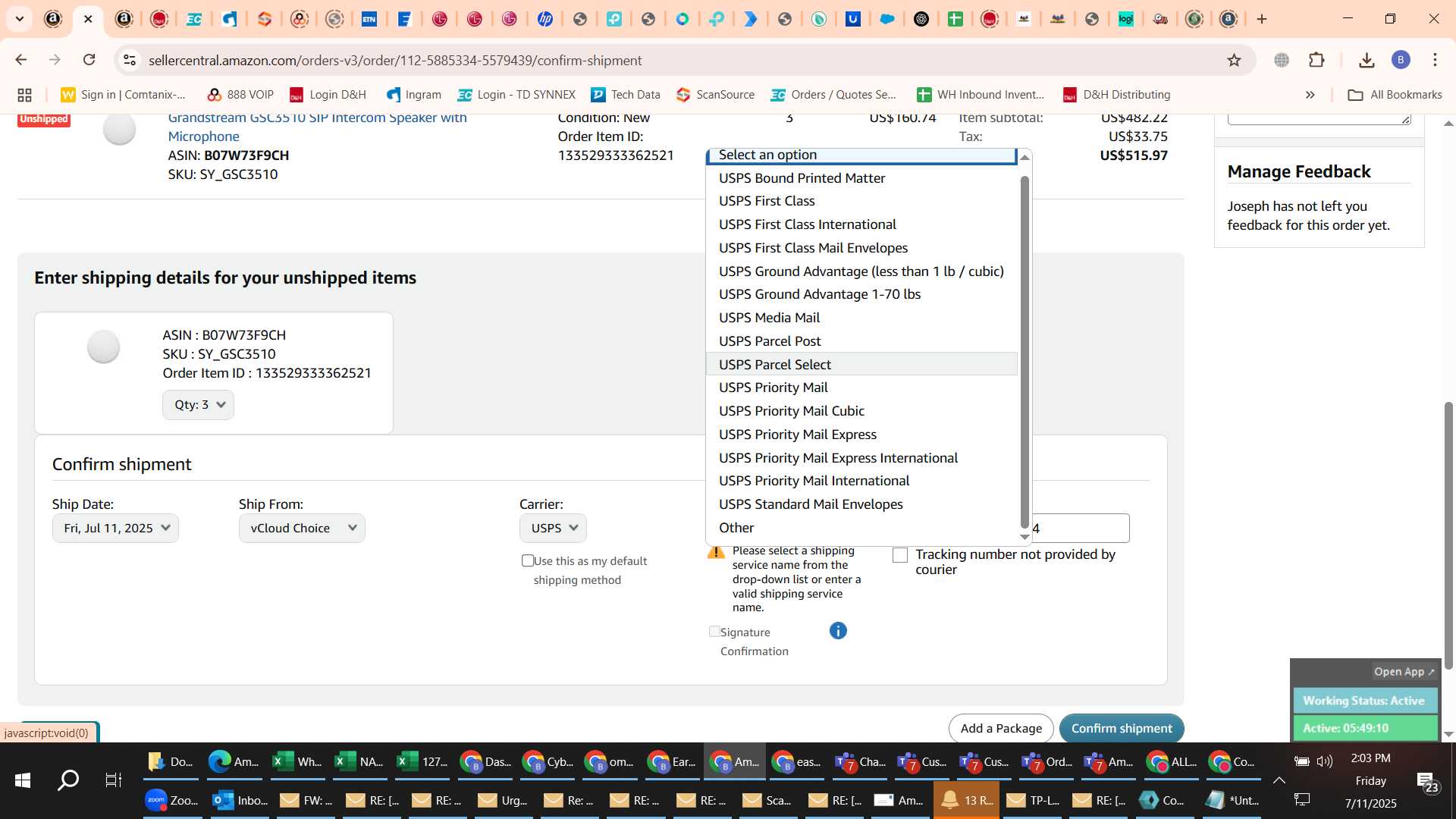Open the Qty: 3 dropdown

pos(198,404)
